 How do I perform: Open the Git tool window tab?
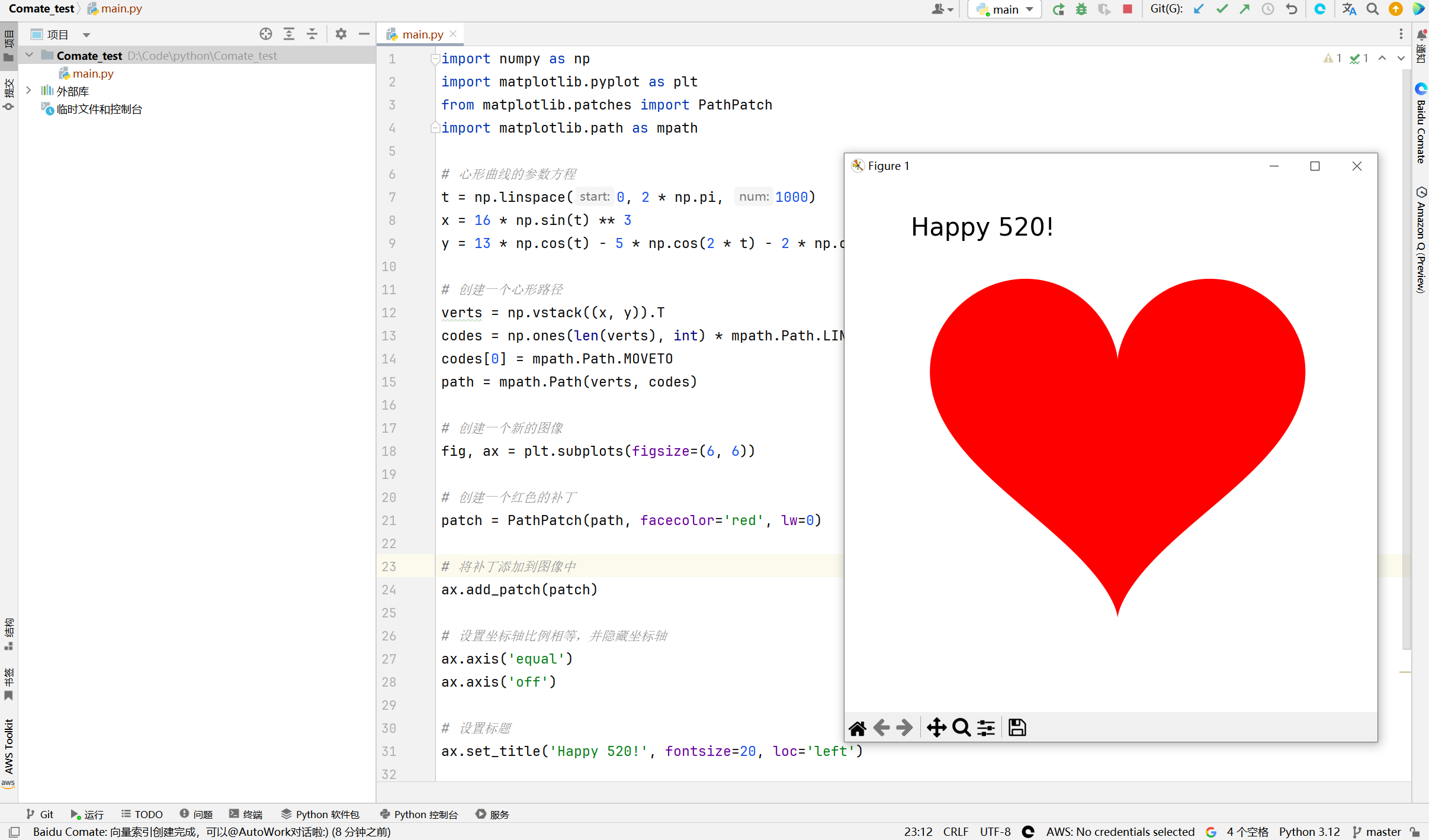point(40,814)
